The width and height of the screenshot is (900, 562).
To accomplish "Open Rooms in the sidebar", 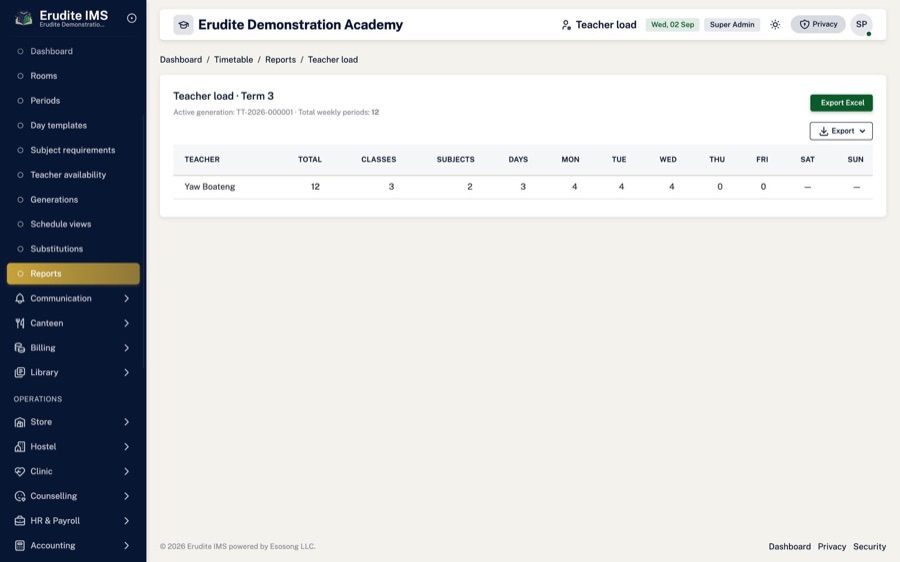I will click(73, 76).
